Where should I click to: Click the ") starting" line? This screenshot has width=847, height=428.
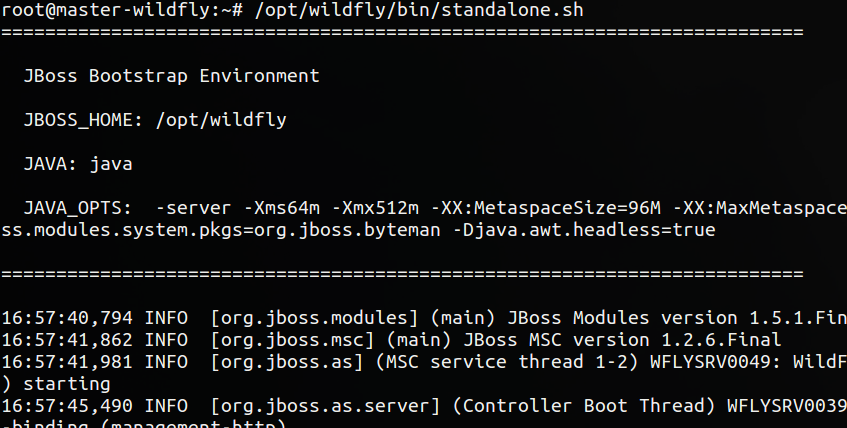(56, 384)
